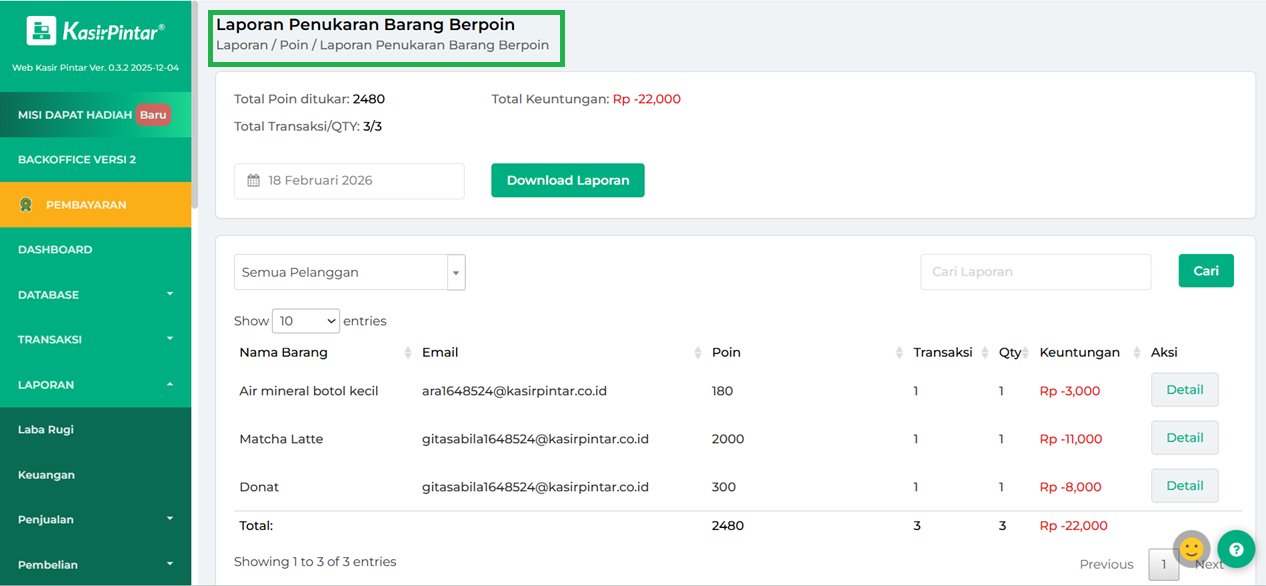The height and width of the screenshot is (586, 1266).
Task: Click the Pembayaran medal icon
Action: click(x=26, y=205)
